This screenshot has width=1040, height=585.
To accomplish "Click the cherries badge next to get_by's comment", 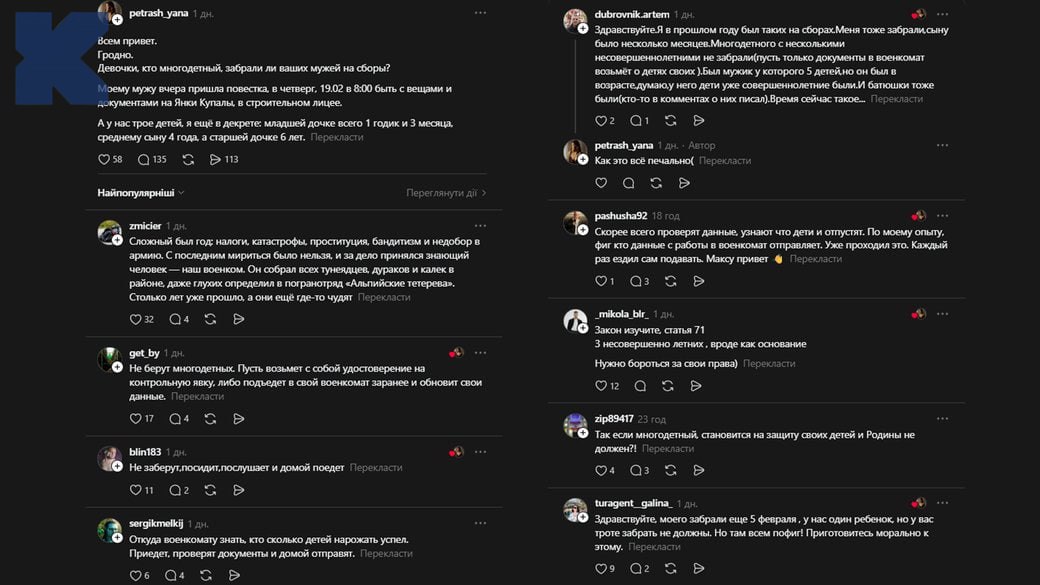I will pyautogui.click(x=457, y=352).
